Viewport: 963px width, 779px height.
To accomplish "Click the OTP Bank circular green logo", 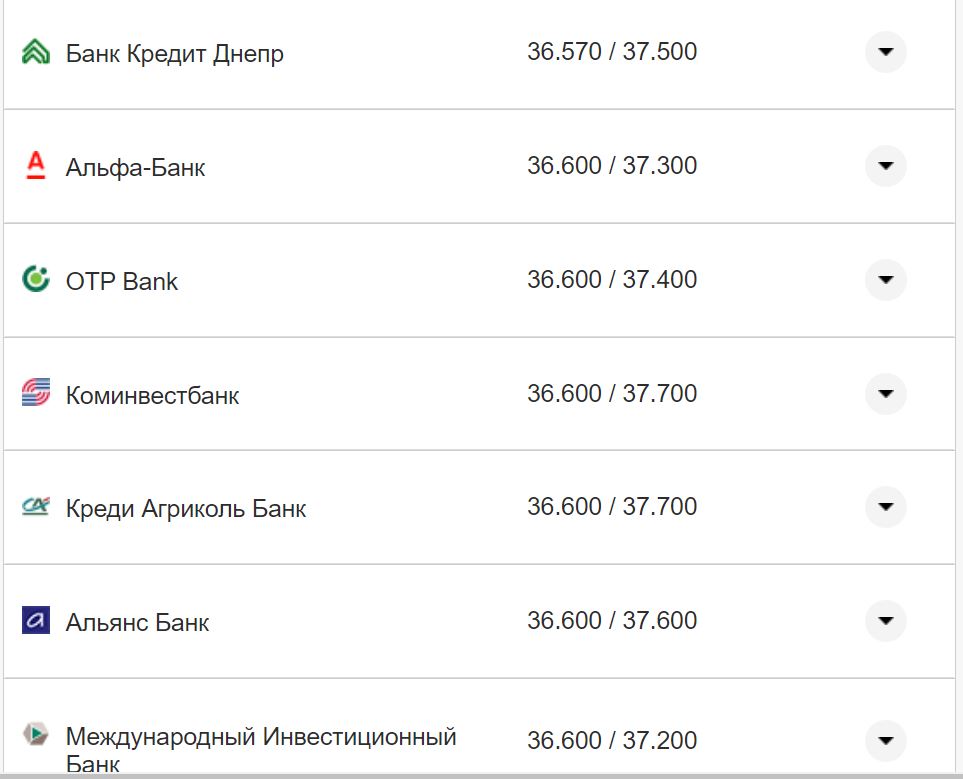I will coord(36,280).
